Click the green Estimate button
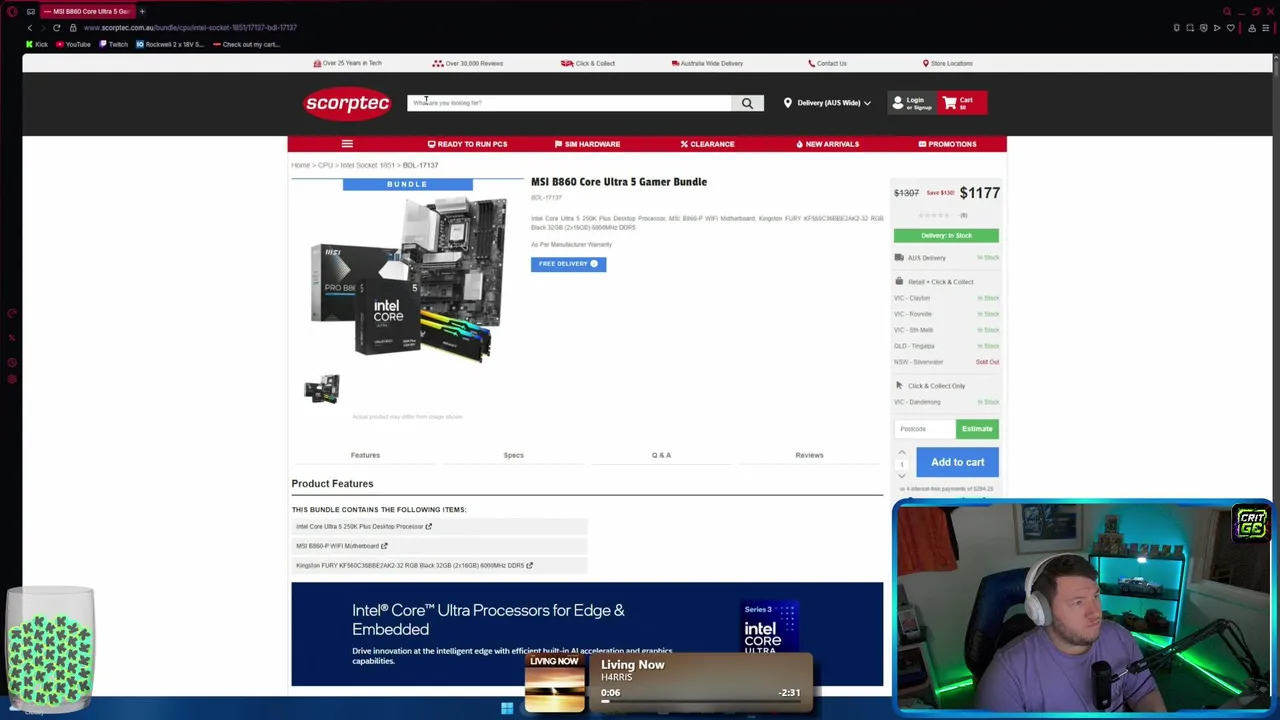Image resolution: width=1280 pixels, height=720 pixels. click(x=977, y=429)
